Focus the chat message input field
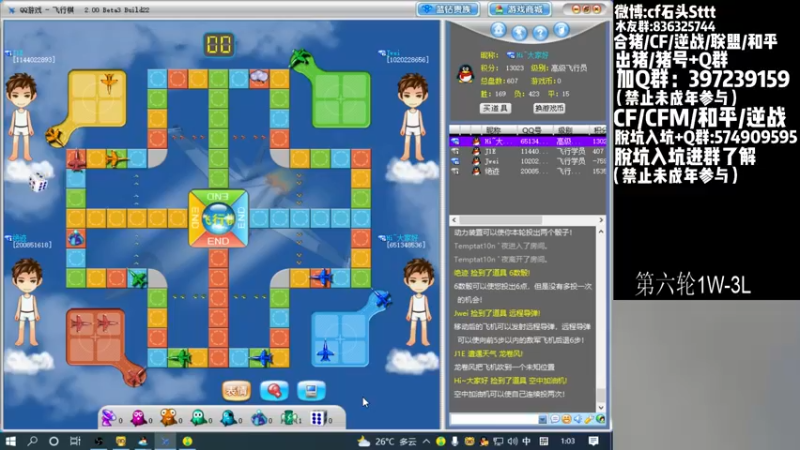This screenshot has height=450, width=800. (x=494, y=419)
